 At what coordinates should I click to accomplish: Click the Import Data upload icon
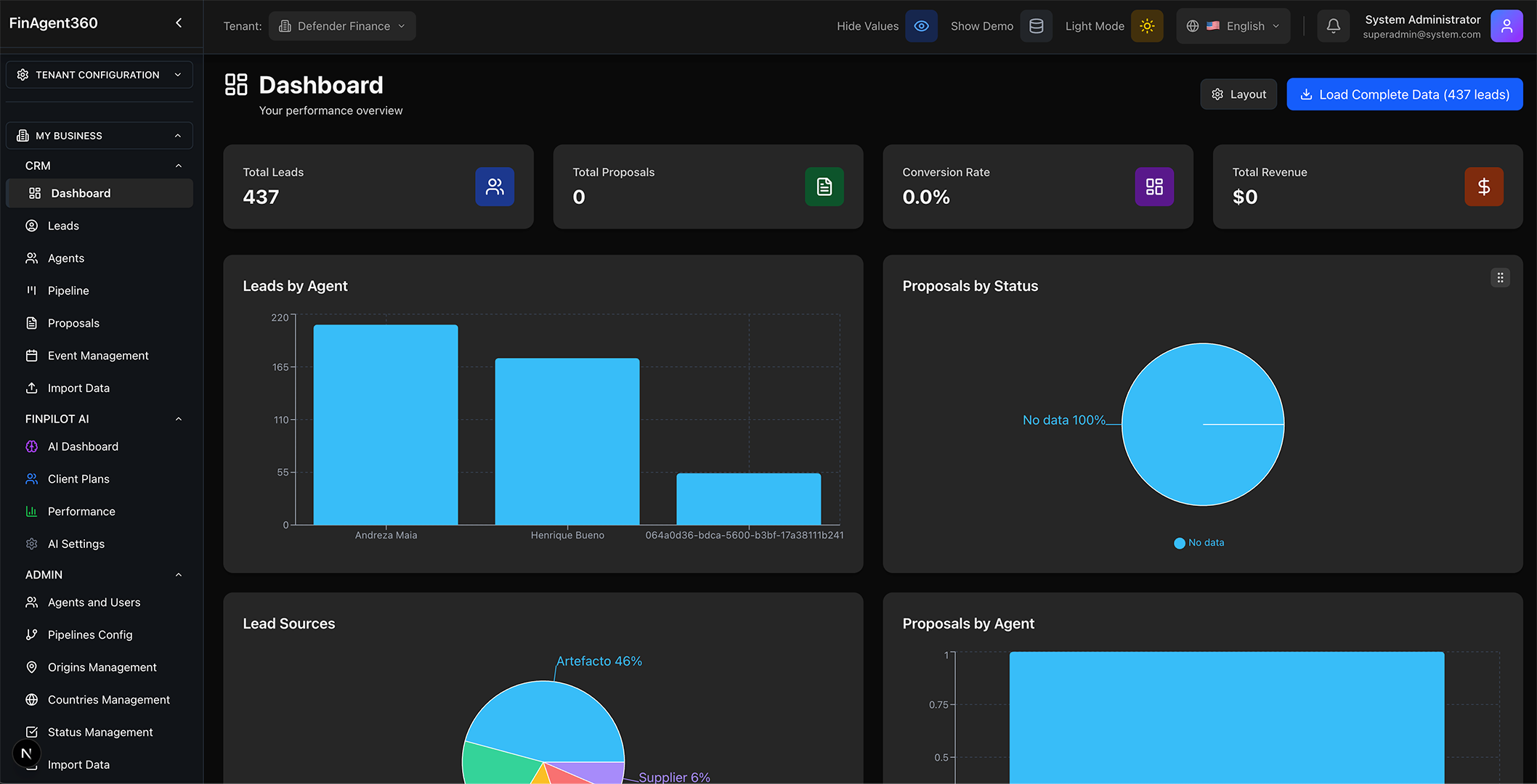pyautogui.click(x=32, y=388)
